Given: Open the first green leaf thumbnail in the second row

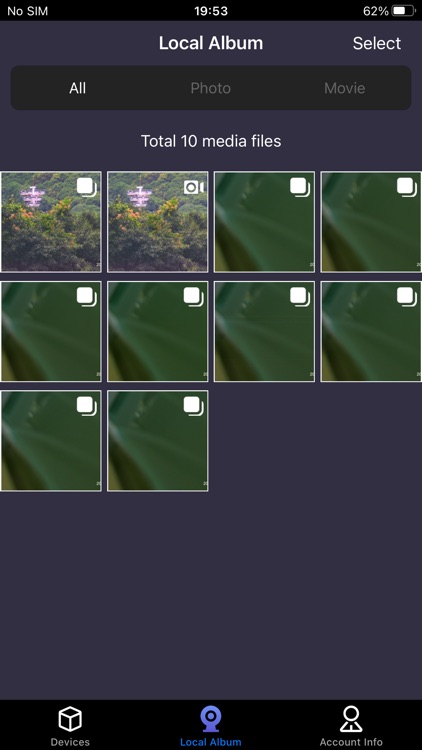Looking at the screenshot, I should click(51, 331).
